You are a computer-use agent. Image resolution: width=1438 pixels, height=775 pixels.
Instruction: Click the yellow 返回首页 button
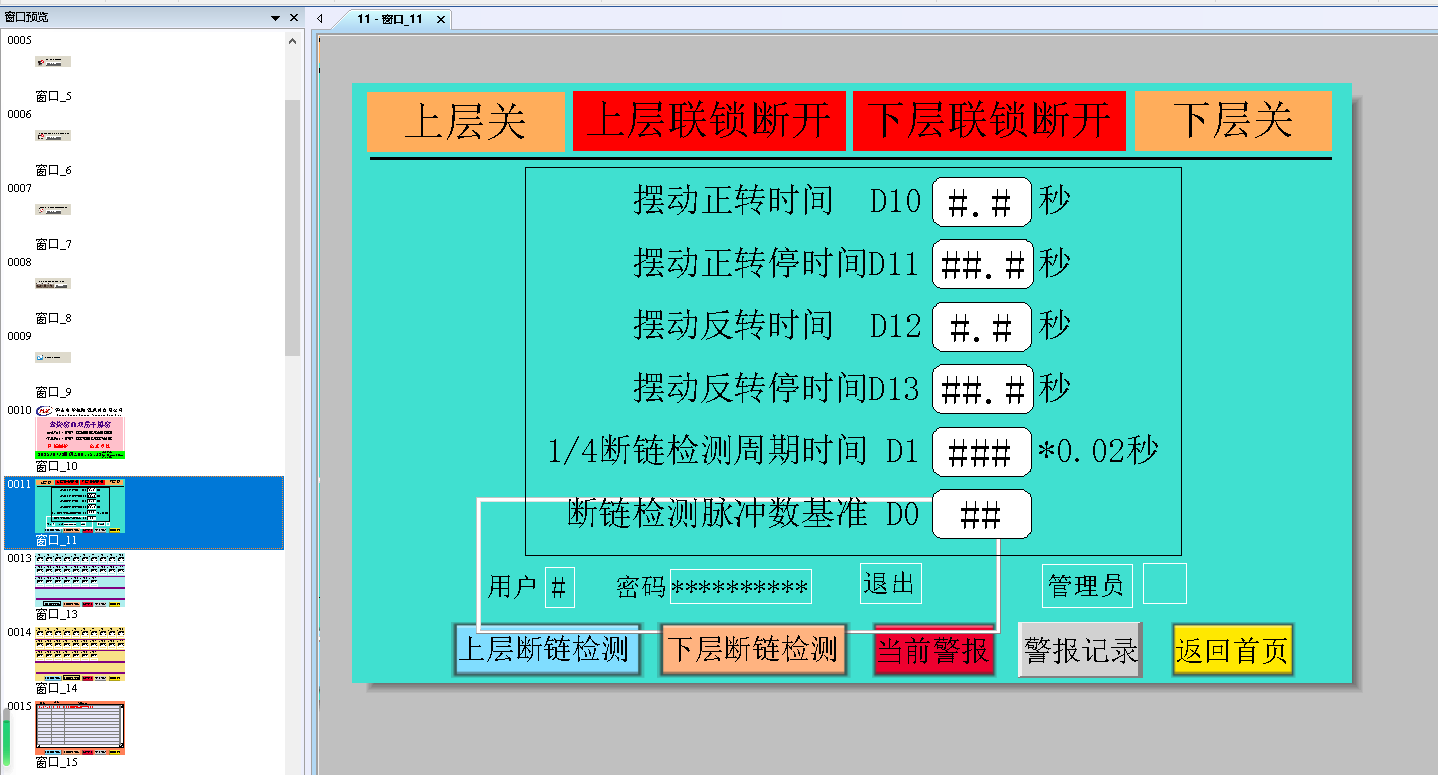coord(1232,651)
